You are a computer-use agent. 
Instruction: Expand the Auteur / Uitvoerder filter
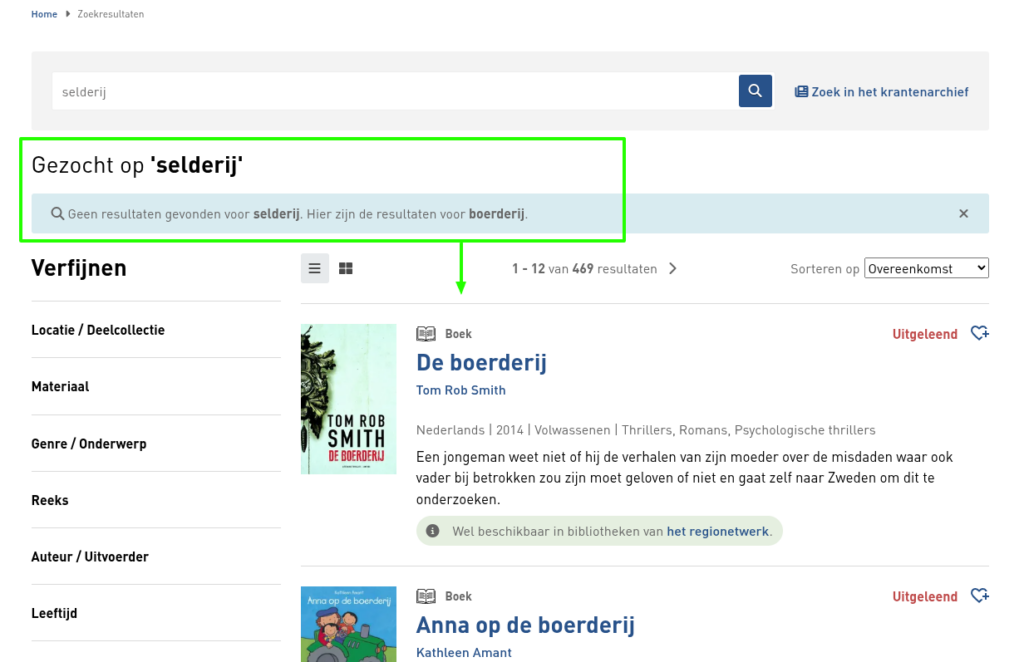click(90, 557)
